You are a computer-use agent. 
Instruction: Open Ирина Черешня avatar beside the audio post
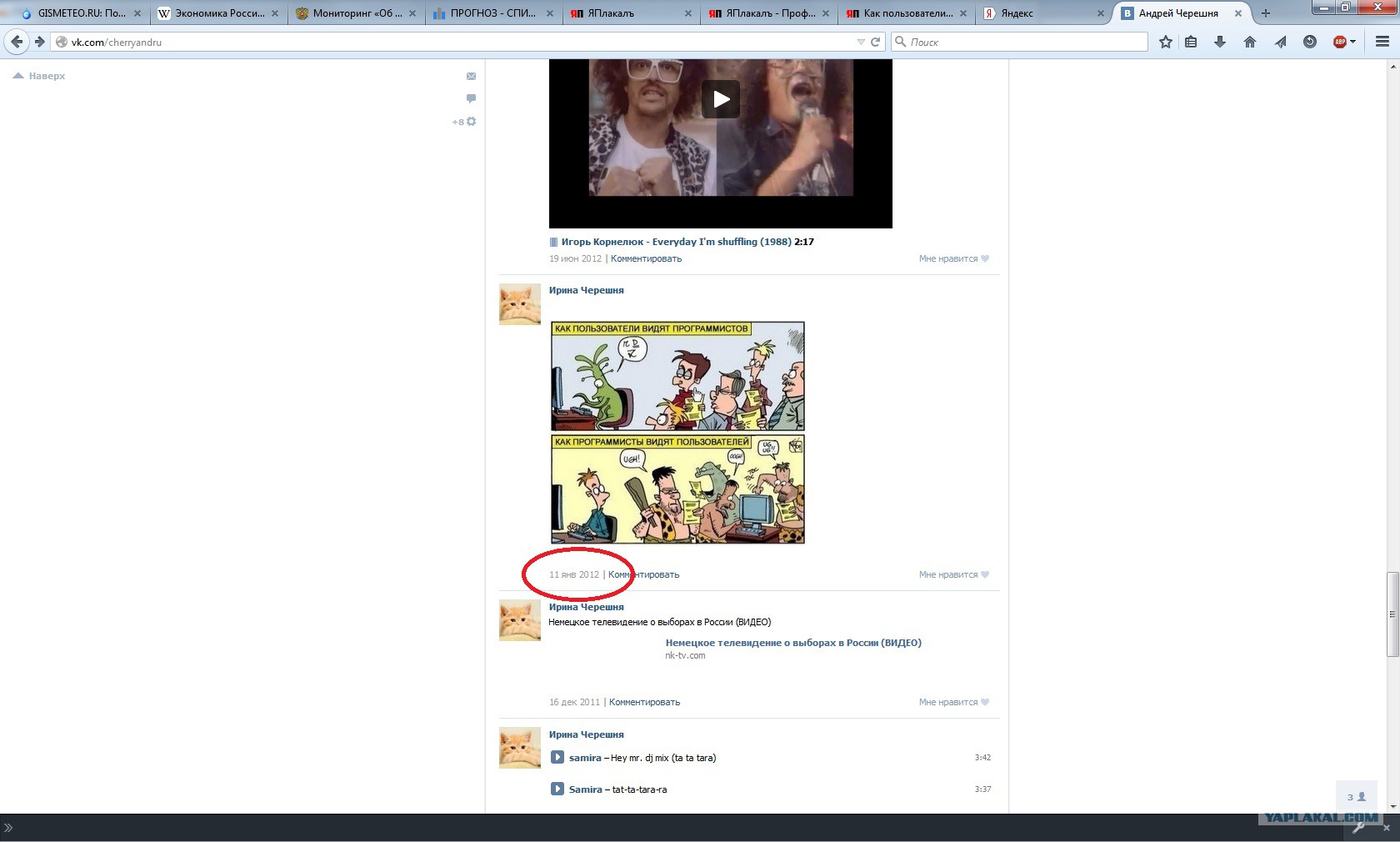click(520, 748)
